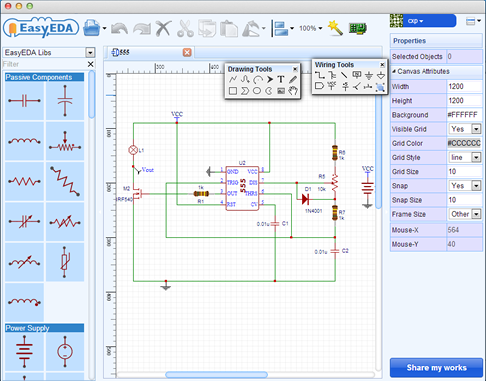Open the 100% zoom level menu

coord(311,28)
